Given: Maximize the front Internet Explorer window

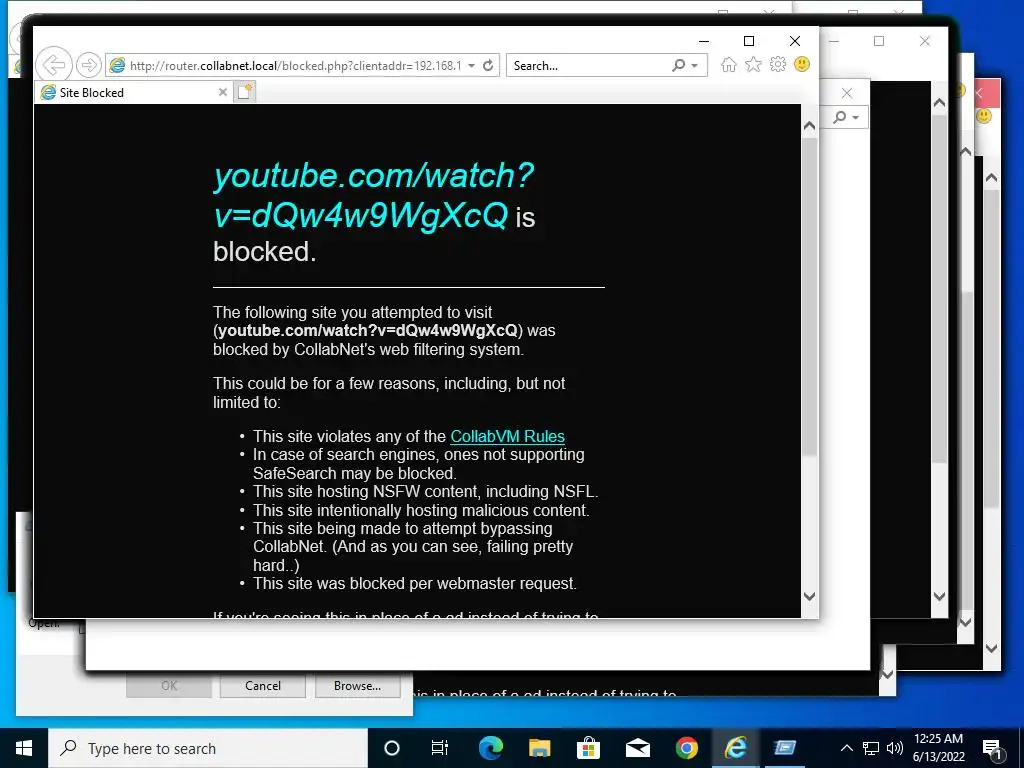Looking at the screenshot, I should point(749,41).
